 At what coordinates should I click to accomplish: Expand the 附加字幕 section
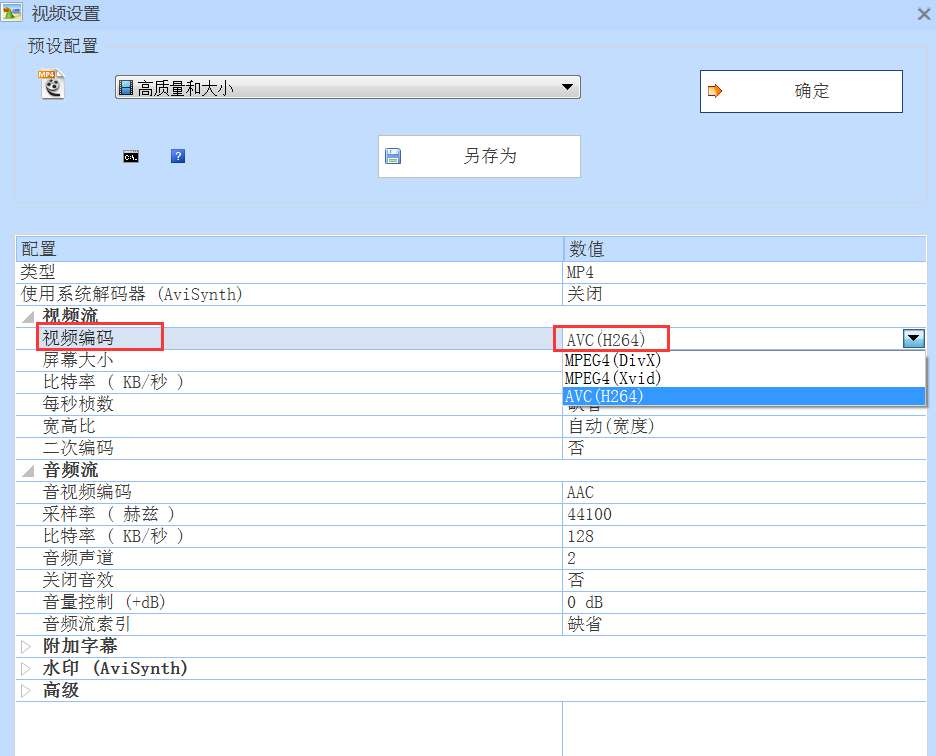(x=27, y=646)
